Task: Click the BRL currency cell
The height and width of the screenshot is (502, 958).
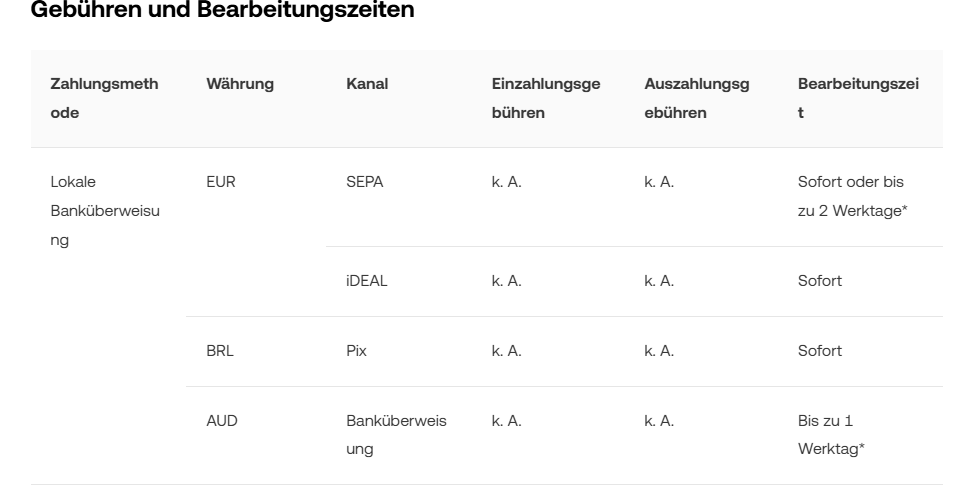Action: [x=220, y=351]
